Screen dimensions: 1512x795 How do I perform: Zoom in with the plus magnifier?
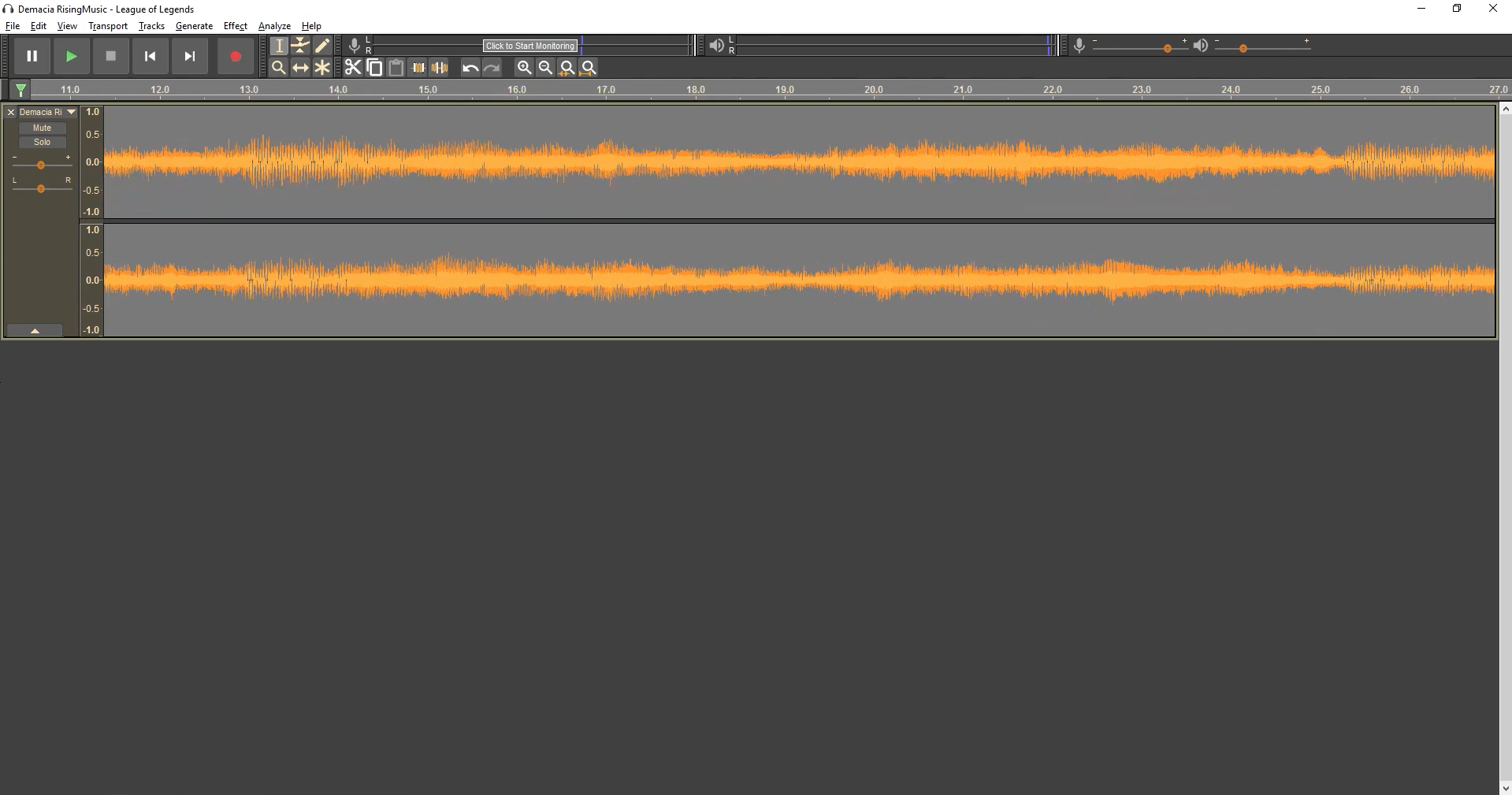point(524,68)
